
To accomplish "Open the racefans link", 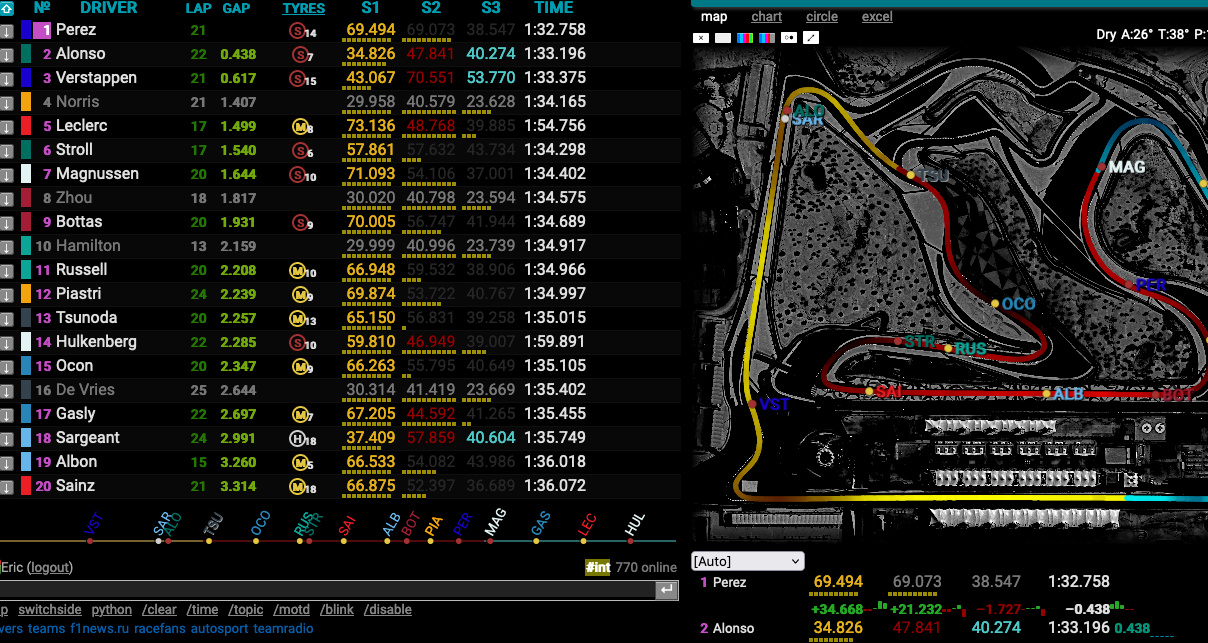I will point(160,629).
